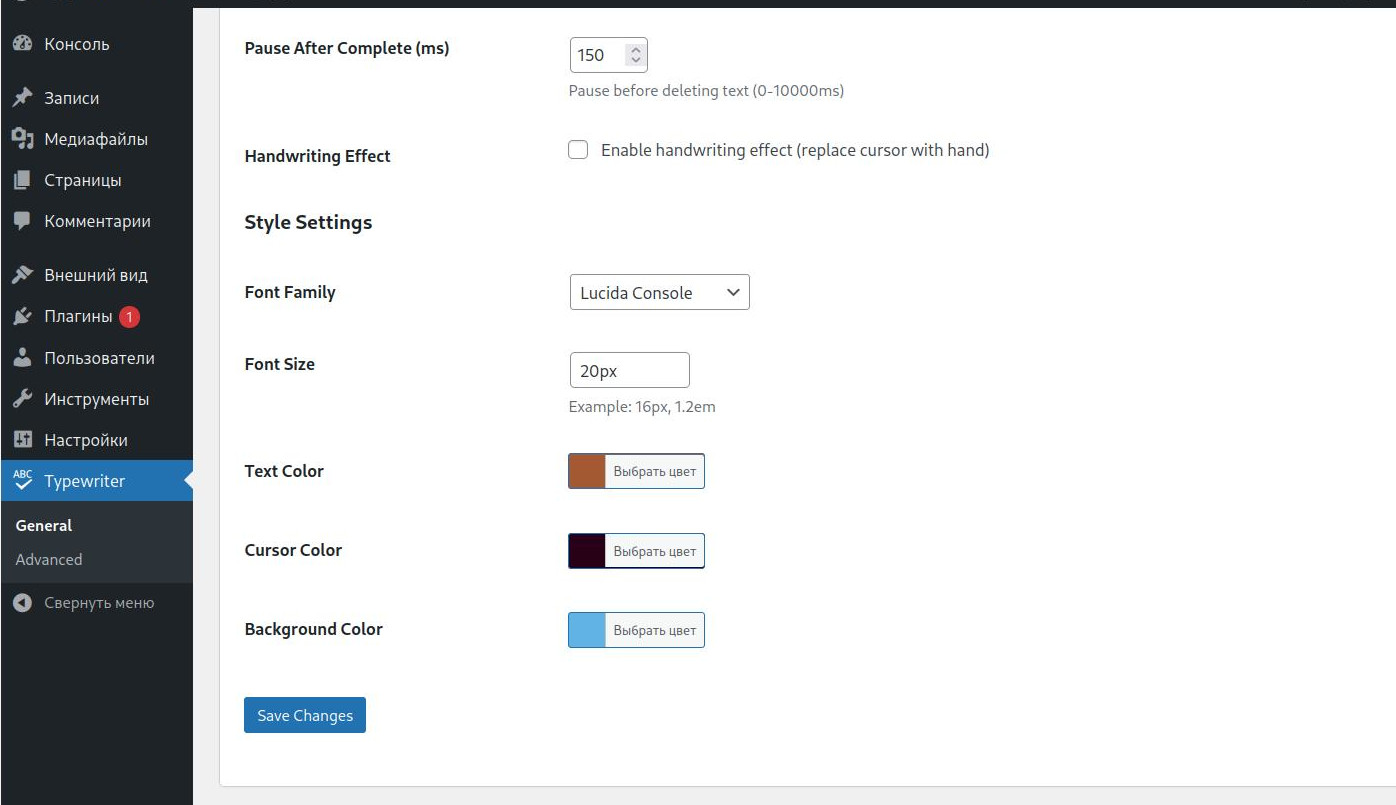Click the 'Font Family' label

[290, 292]
